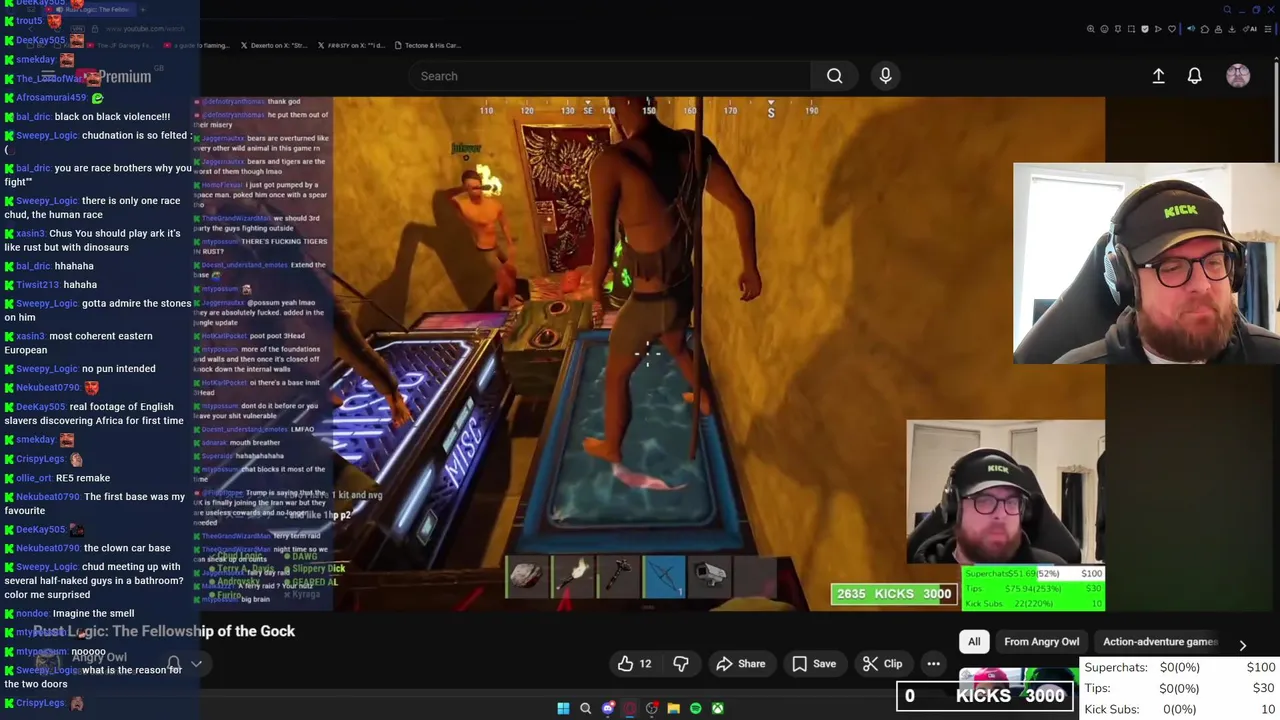
Task: Select the hatchet hotbar slot in game
Action: (618, 576)
